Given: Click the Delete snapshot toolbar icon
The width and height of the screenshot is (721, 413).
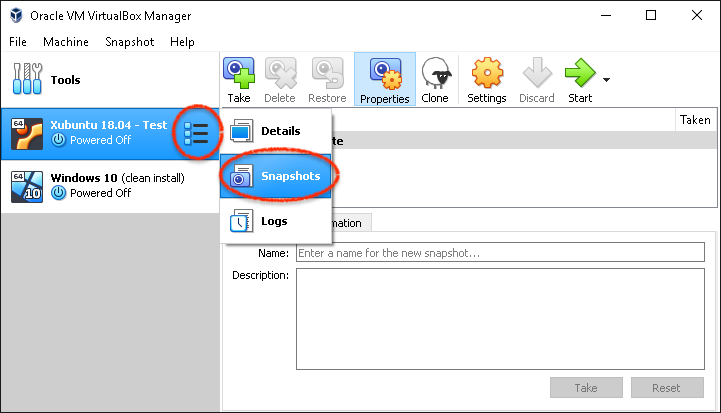Looking at the screenshot, I should click(280, 74).
